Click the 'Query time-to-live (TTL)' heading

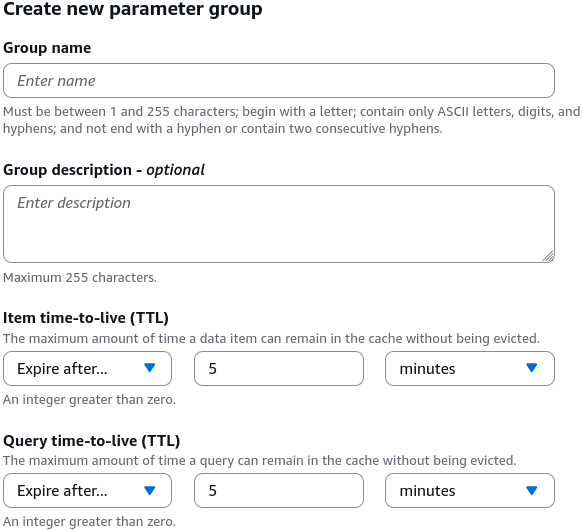(x=91, y=441)
